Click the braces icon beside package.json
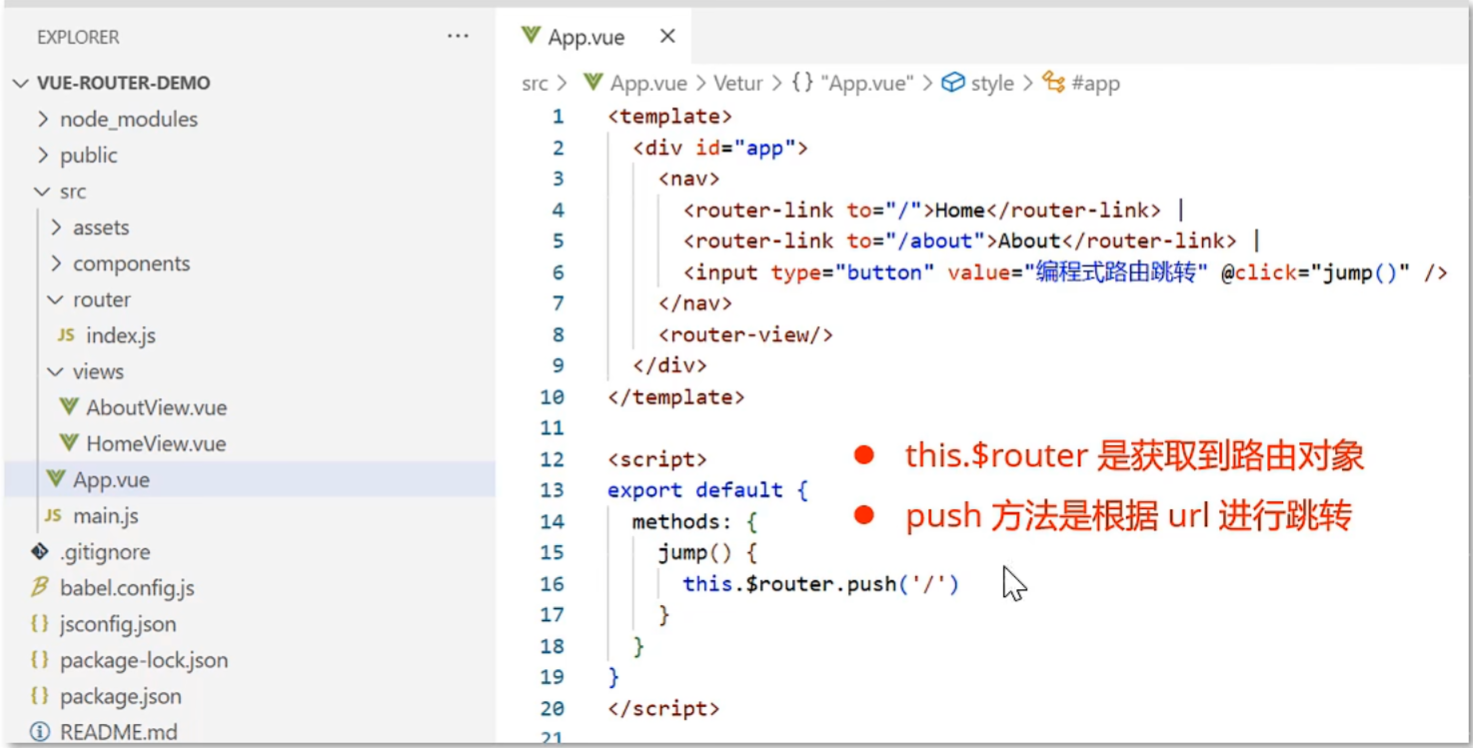Screen dimensions: 1473x748 [40, 696]
